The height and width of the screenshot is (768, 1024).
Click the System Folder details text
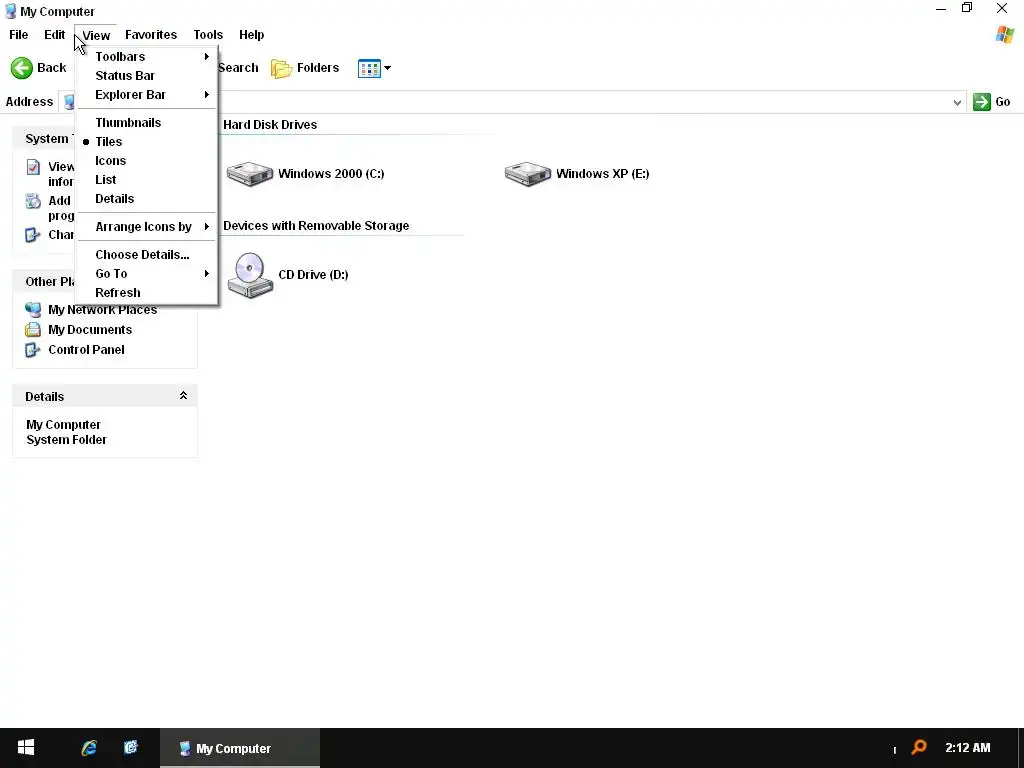point(67,440)
